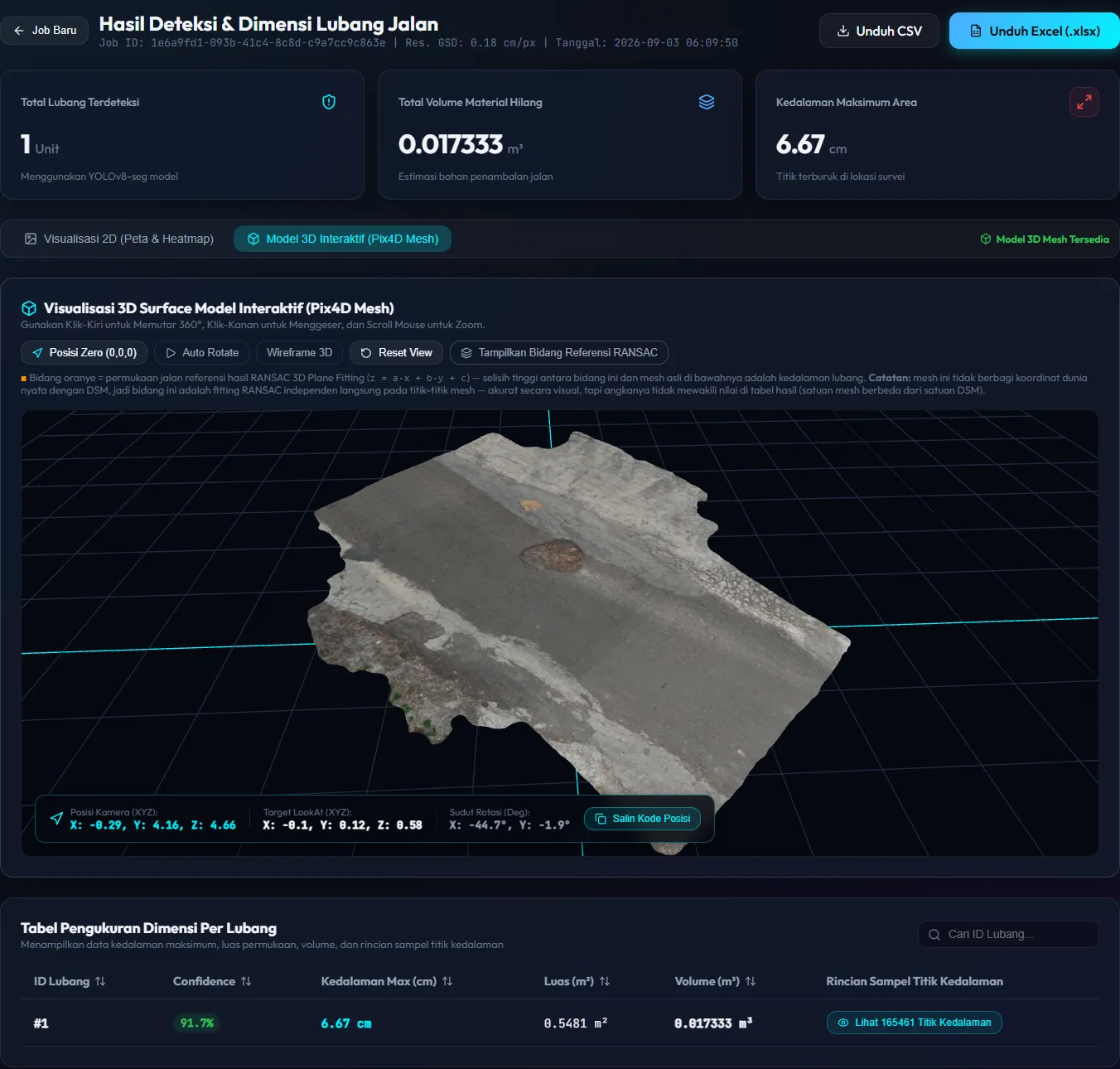Click the Cari ID Lubang search field
The height and width of the screenshot is (1069, 1120).
(x=1008, y=934)
